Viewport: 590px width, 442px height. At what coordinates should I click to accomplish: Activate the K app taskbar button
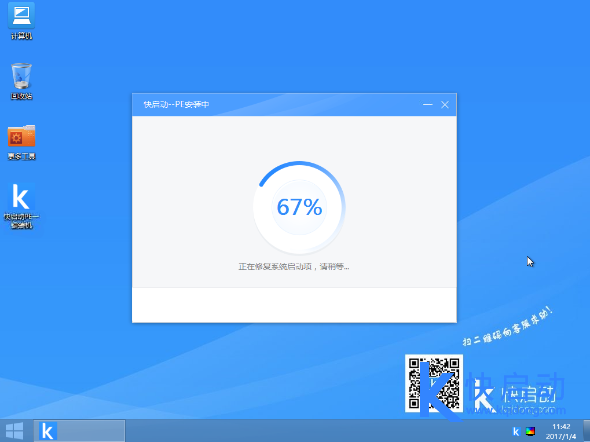pos(79,431)
